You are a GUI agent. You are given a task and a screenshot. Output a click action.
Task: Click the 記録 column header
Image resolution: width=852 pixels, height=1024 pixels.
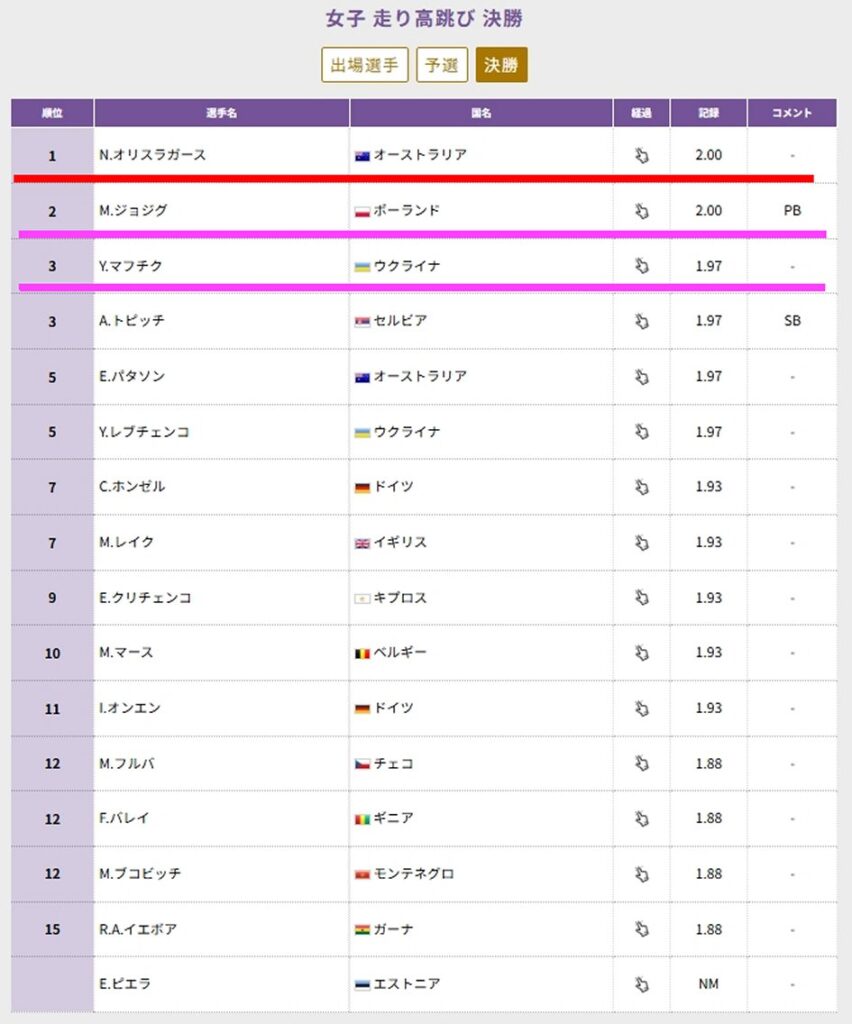pos(709,113)
